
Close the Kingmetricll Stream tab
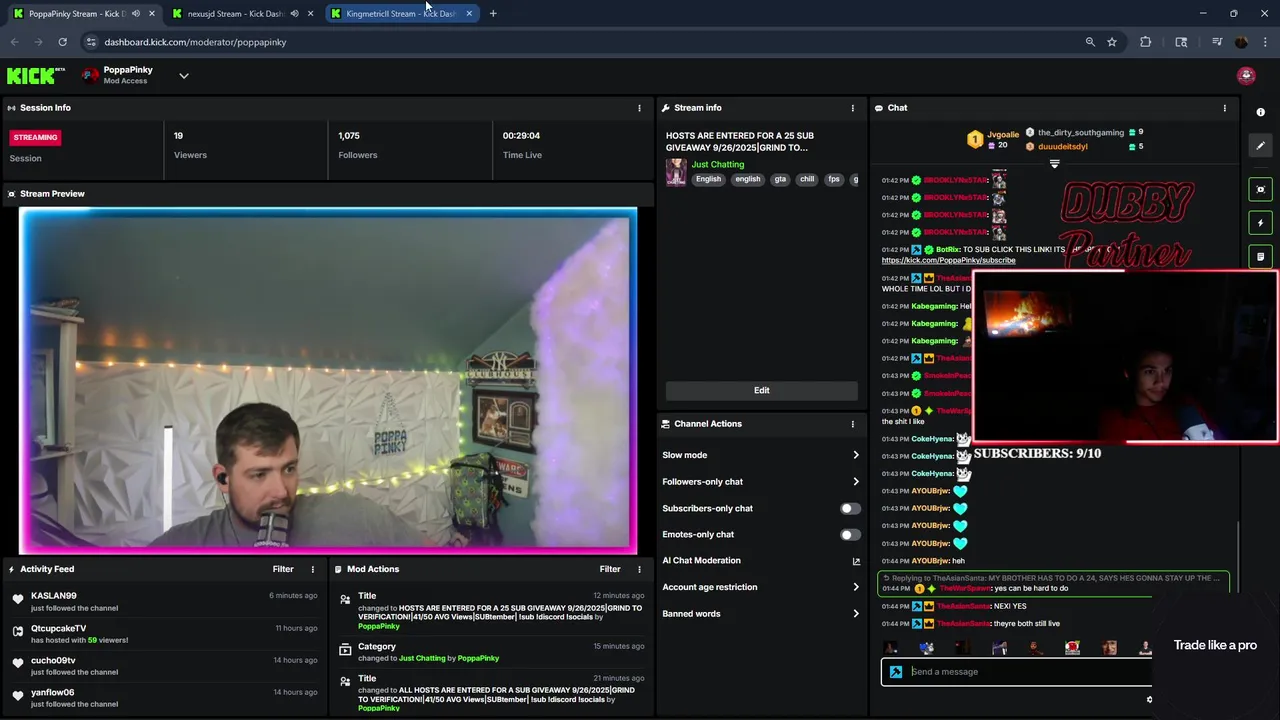(x=469, y=14)
